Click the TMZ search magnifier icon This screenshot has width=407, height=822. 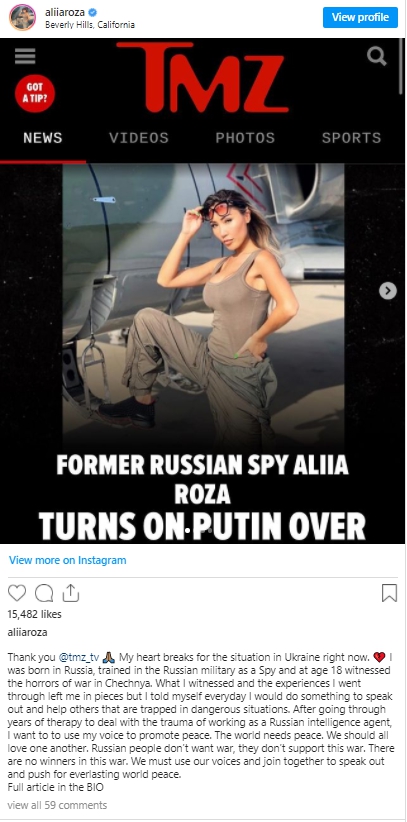point(377,56)
